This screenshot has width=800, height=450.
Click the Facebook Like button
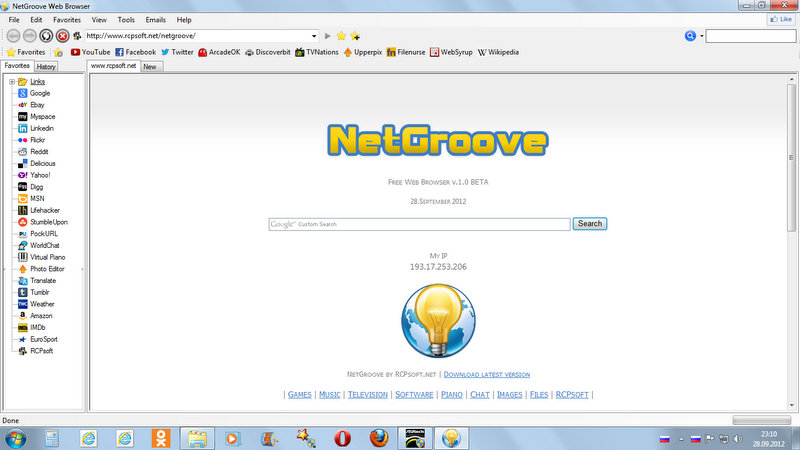click(x=781, y=19)
